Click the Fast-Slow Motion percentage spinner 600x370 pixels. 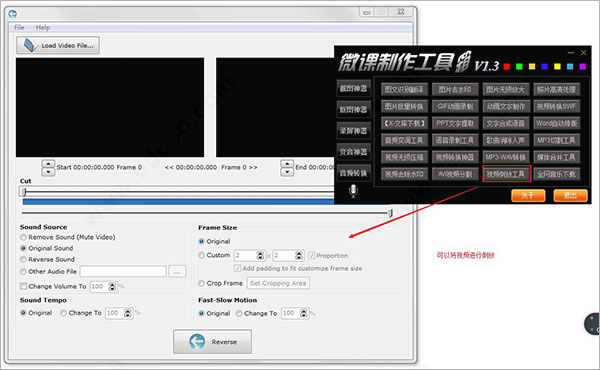tap(304, 313)
